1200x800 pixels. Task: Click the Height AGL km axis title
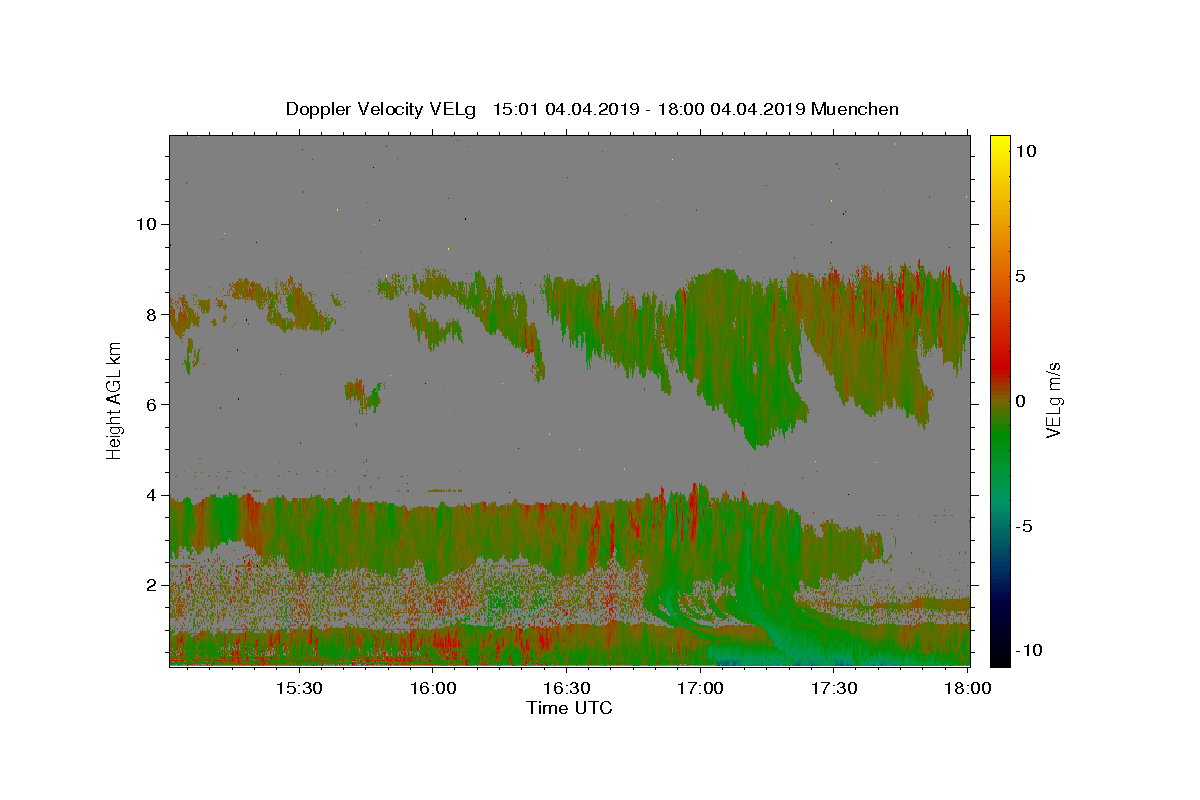click(115, 400)
